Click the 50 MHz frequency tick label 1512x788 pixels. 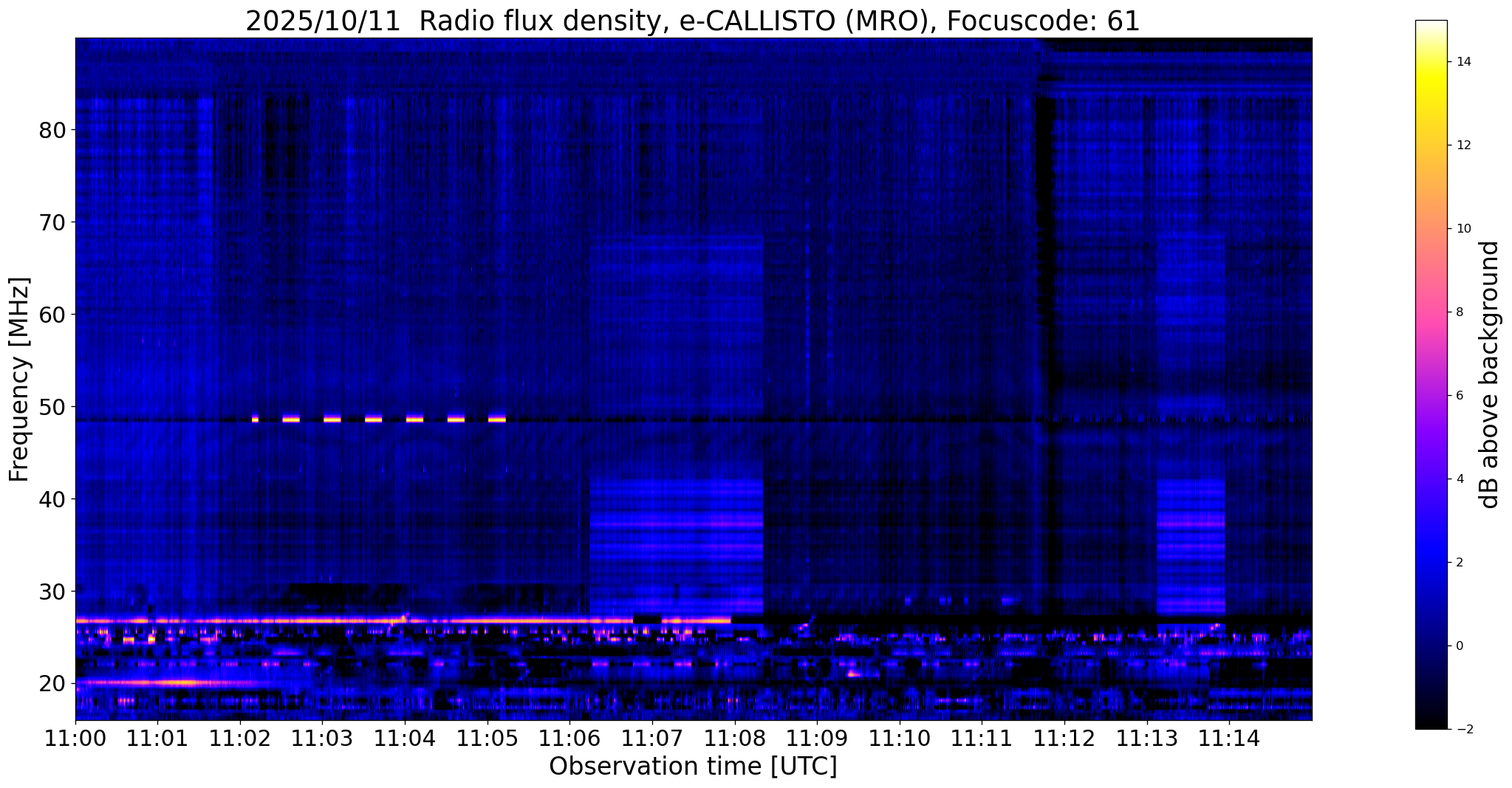click(x=52, y=407)
